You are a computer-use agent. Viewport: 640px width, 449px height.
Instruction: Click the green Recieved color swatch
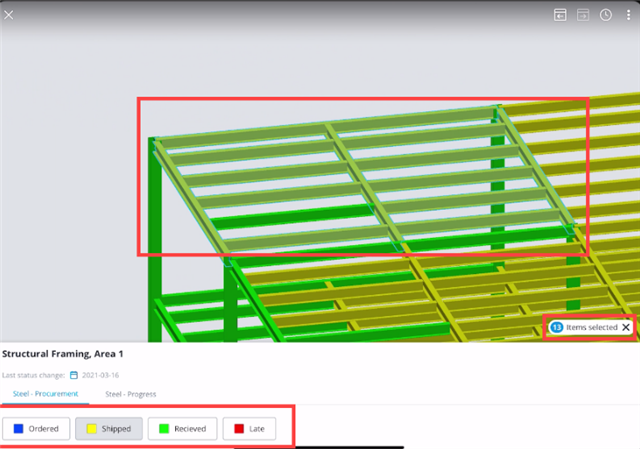(164, 429)
